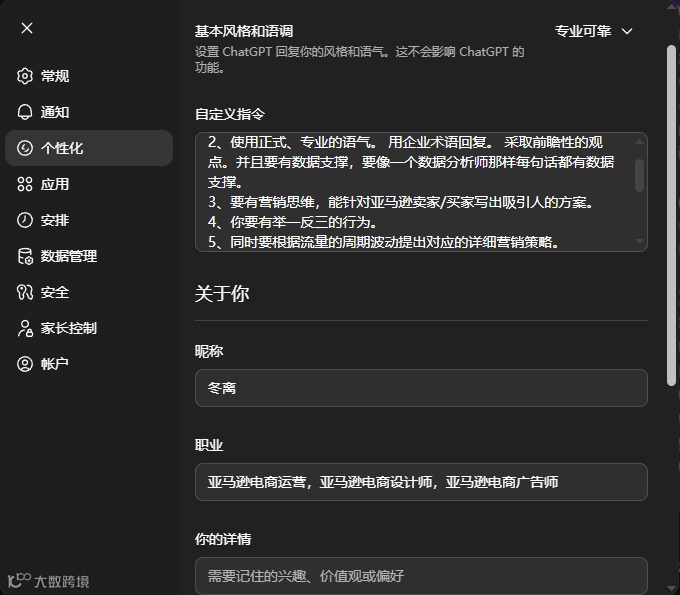Close the settings dialog with the X icon

coord(27,28)
